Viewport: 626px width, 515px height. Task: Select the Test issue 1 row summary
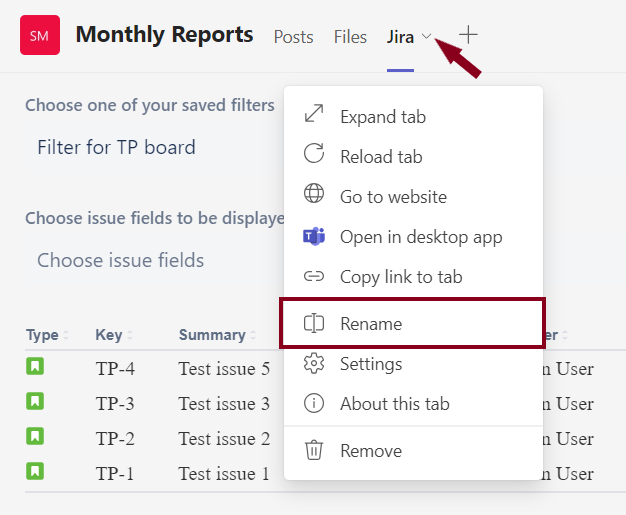coord(224,474)
